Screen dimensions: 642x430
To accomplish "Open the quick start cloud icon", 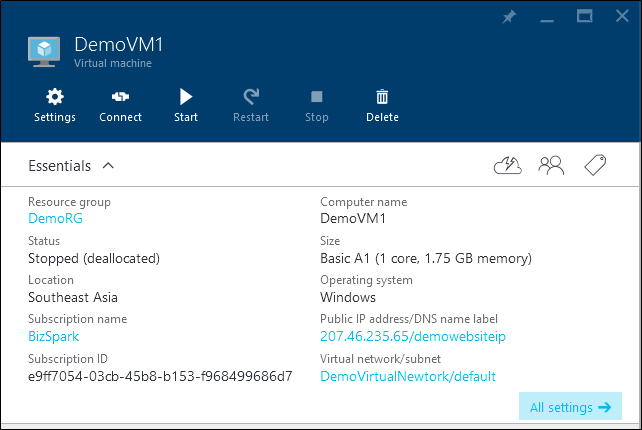I will pyautogui.click(x=508, y=165).
